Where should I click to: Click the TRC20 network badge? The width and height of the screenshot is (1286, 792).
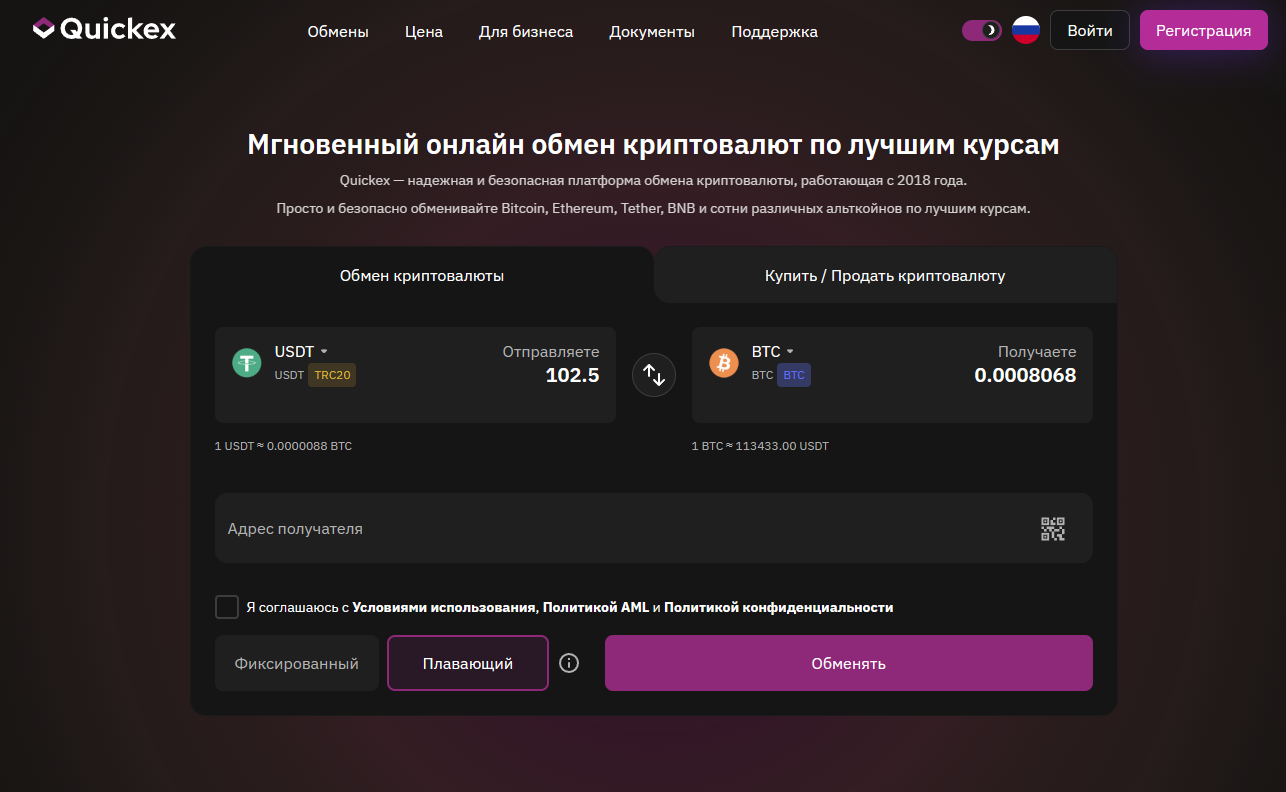point(332,375)
